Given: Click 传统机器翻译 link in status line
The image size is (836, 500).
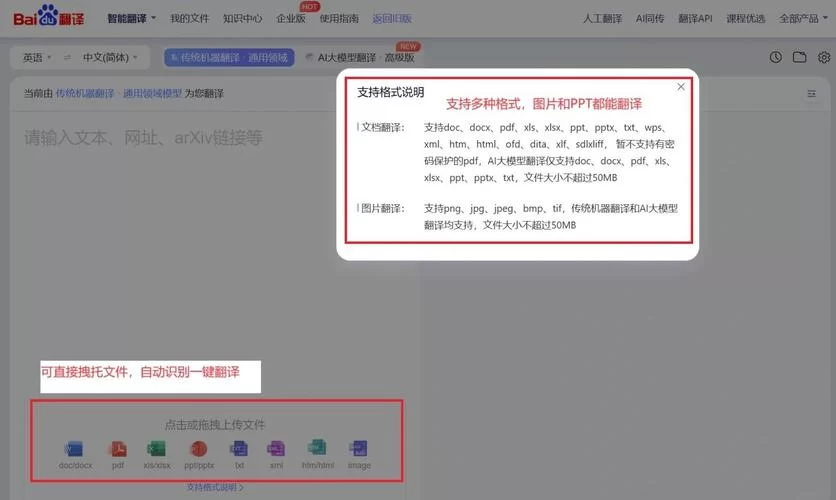Looking at the screenshot, I should click(85, 94).
